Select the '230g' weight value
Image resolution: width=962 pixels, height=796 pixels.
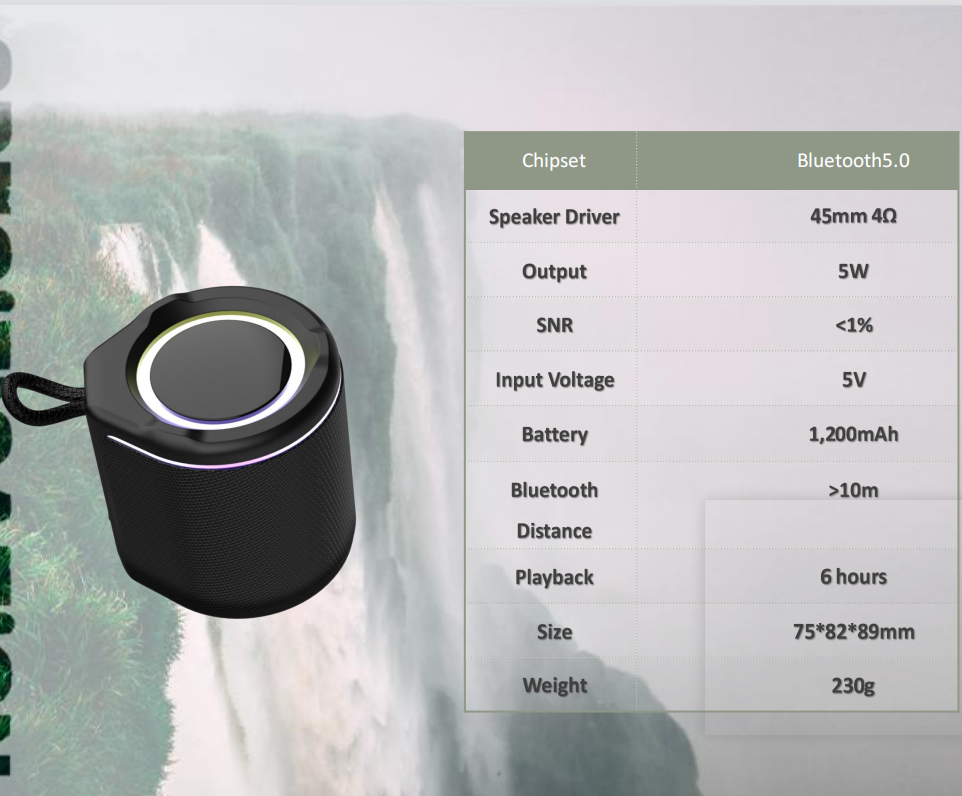coord(853,685)
